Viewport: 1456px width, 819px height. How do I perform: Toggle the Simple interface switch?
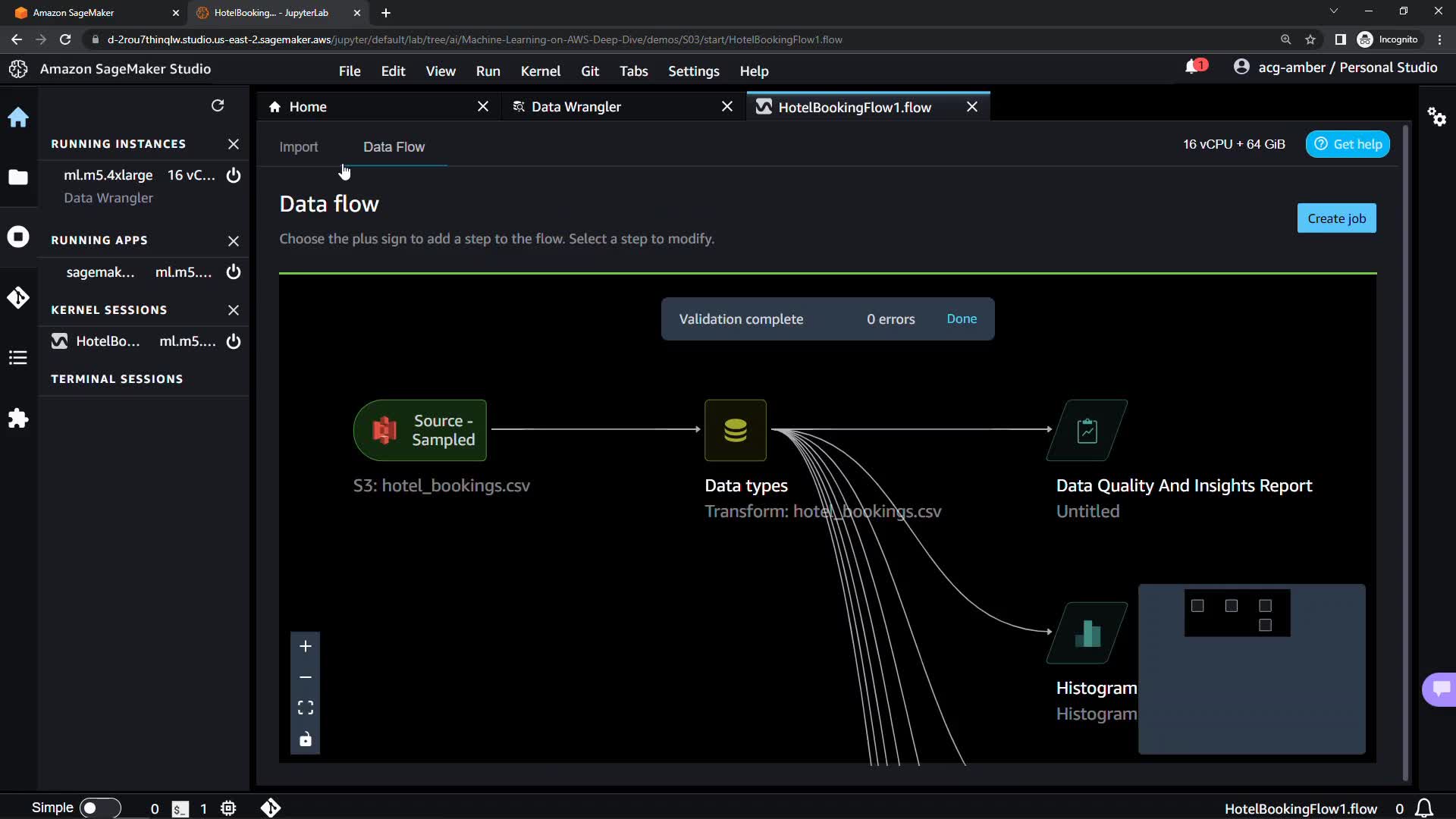pos(99,808)
